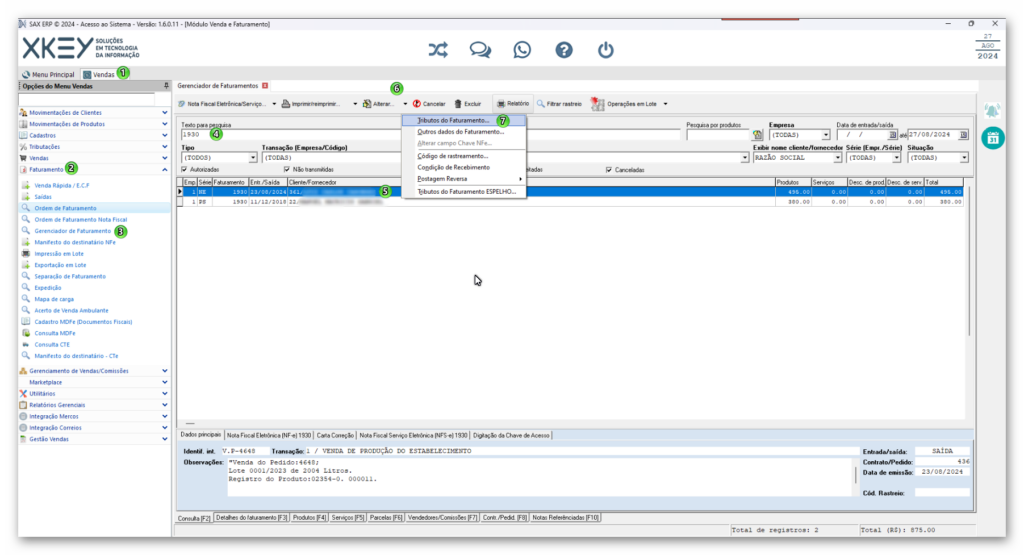Open the WhatsApp icon in header

tap(522, 50)
